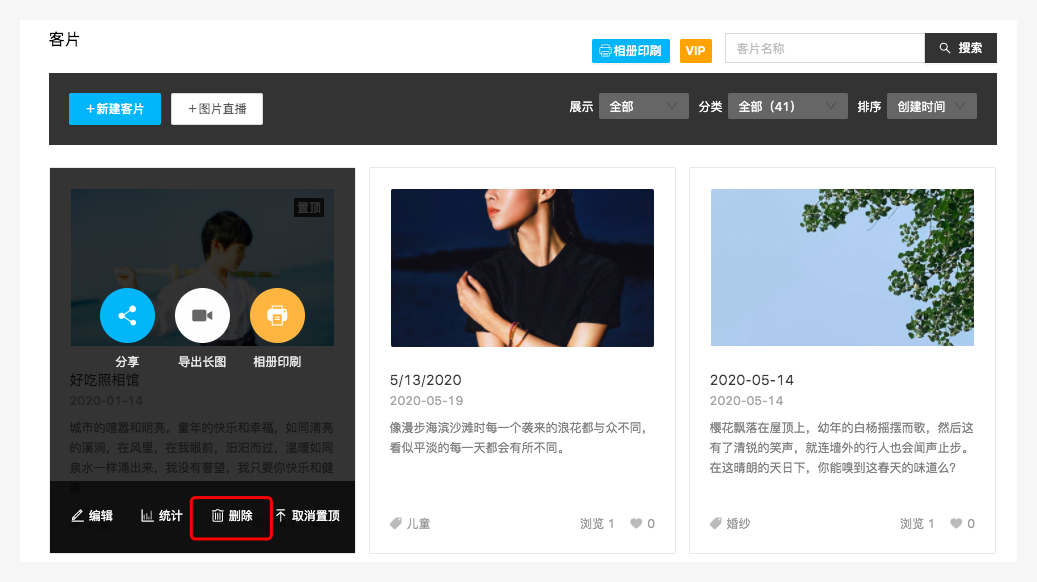Screen dimensions: 1037x582
Task: Click the 图片直播 button
Action: point(217,109)
